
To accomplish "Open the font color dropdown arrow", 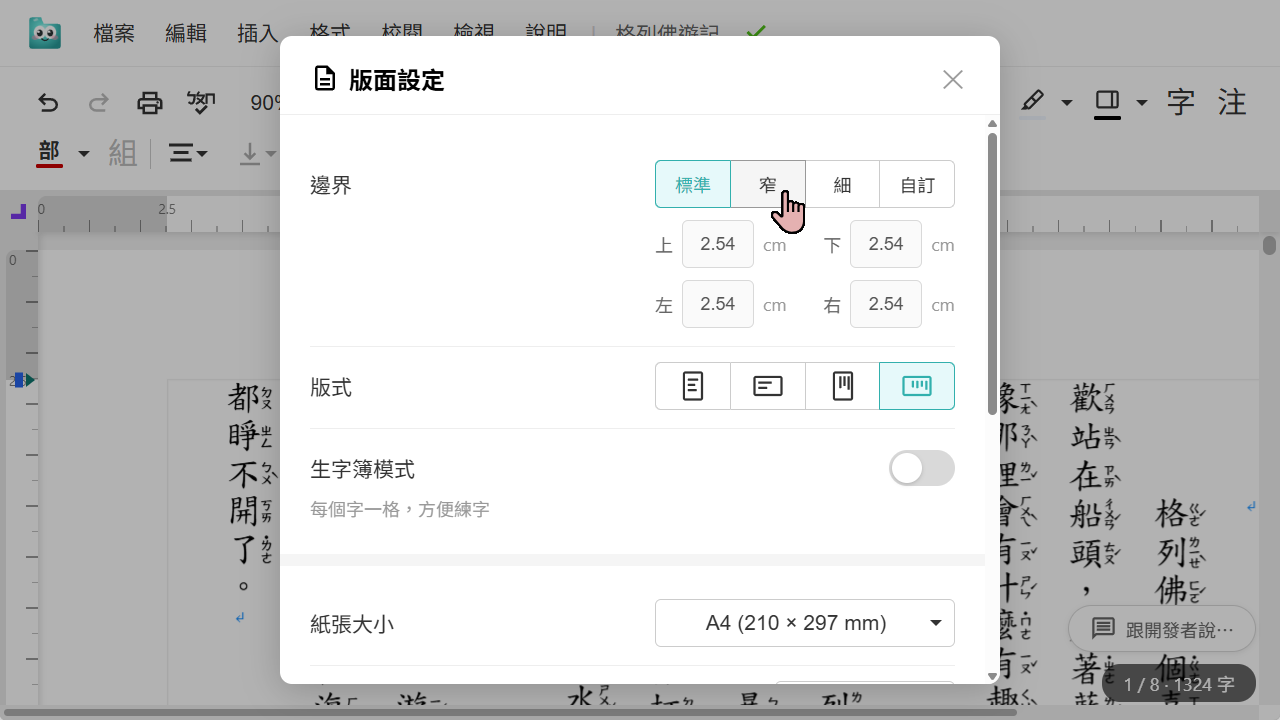I will click(84, 154).
